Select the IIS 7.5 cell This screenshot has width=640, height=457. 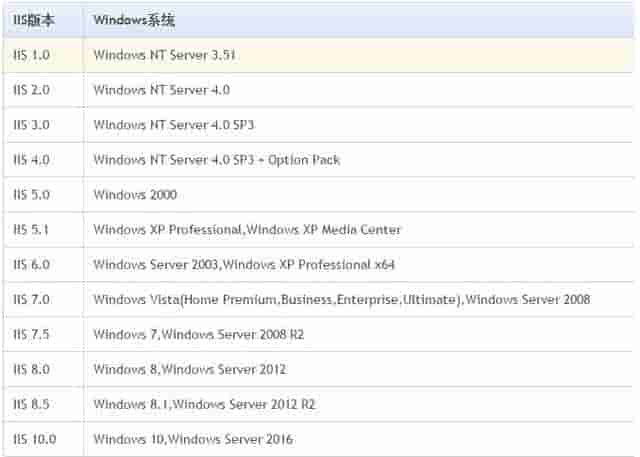pos(32,335)
